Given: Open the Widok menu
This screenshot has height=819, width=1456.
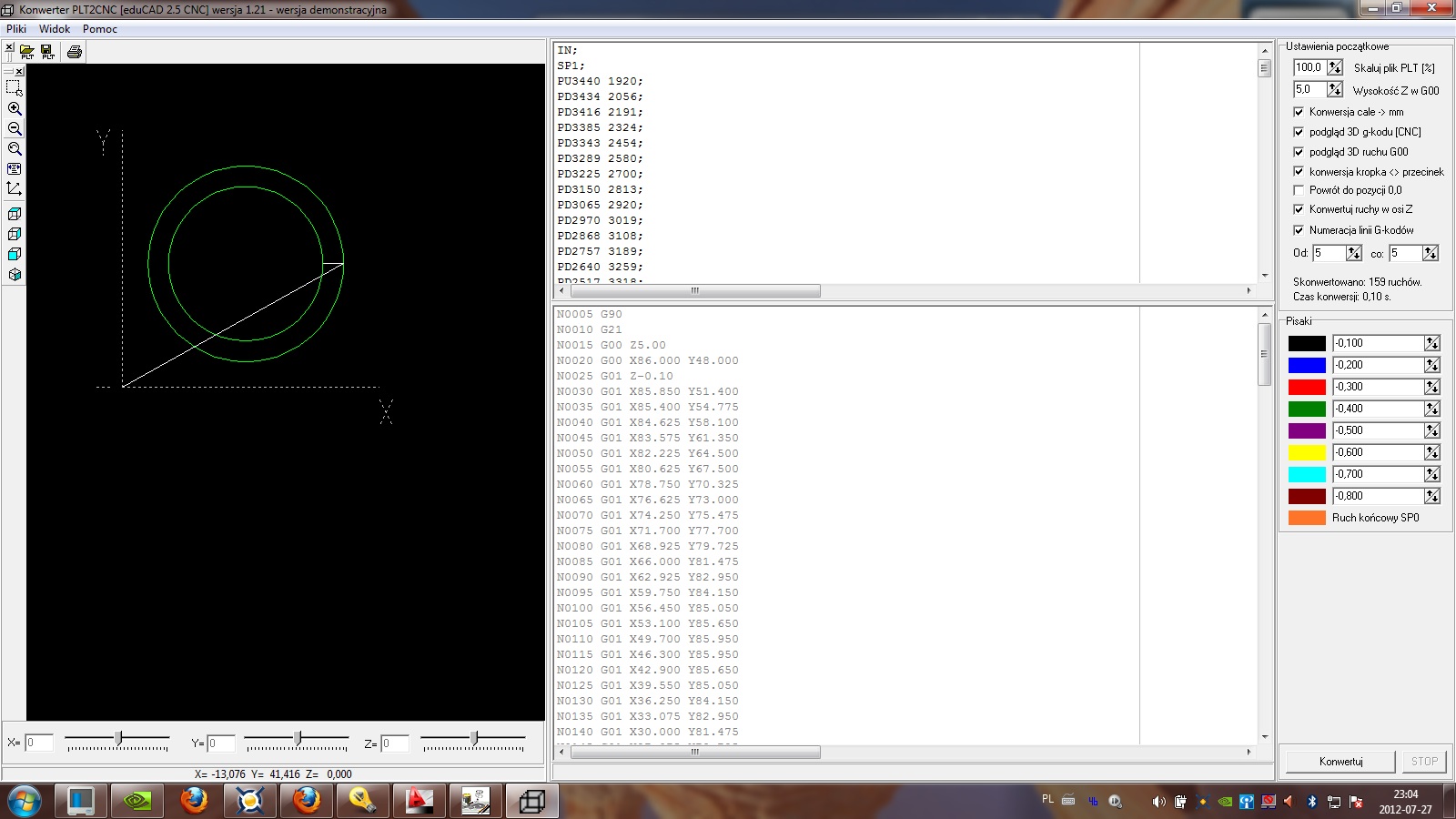Looking at the screenshot, I should point(55,29).
